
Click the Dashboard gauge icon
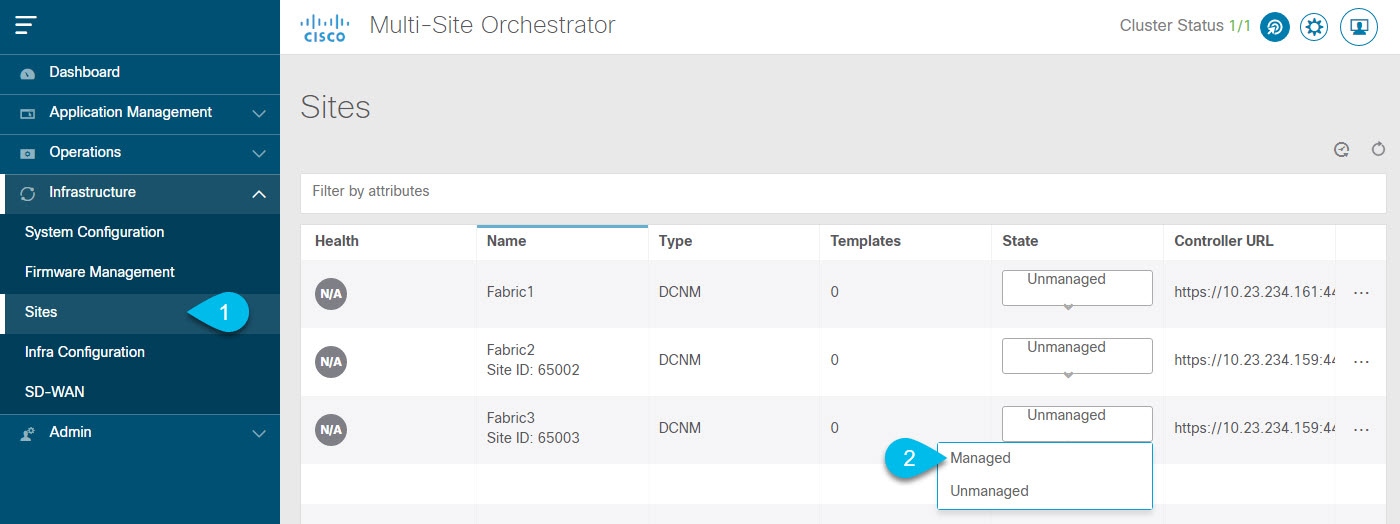28,73
